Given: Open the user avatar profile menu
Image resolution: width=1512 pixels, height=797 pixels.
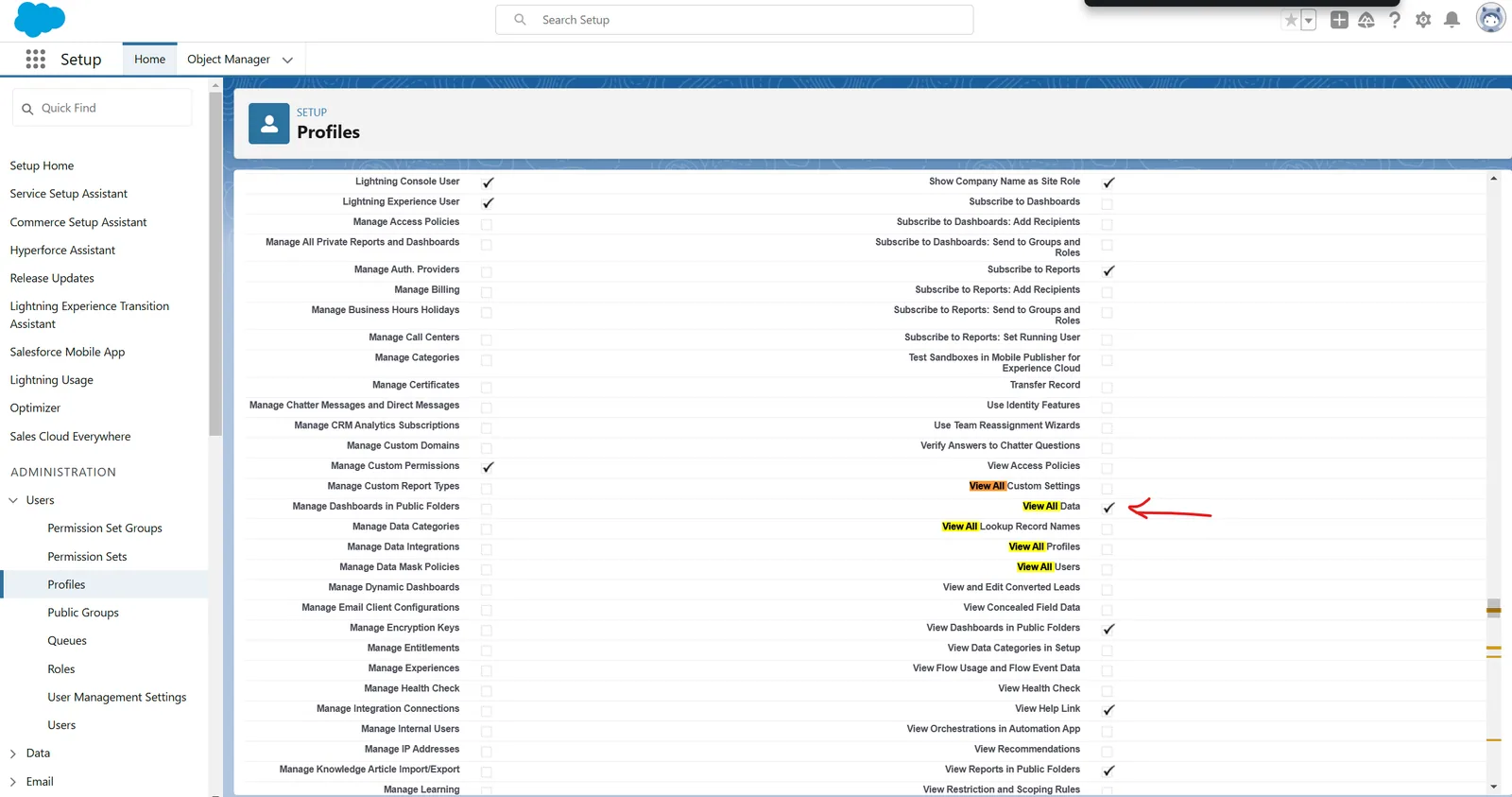Looking at the screenshot, I should point(1490,18).
